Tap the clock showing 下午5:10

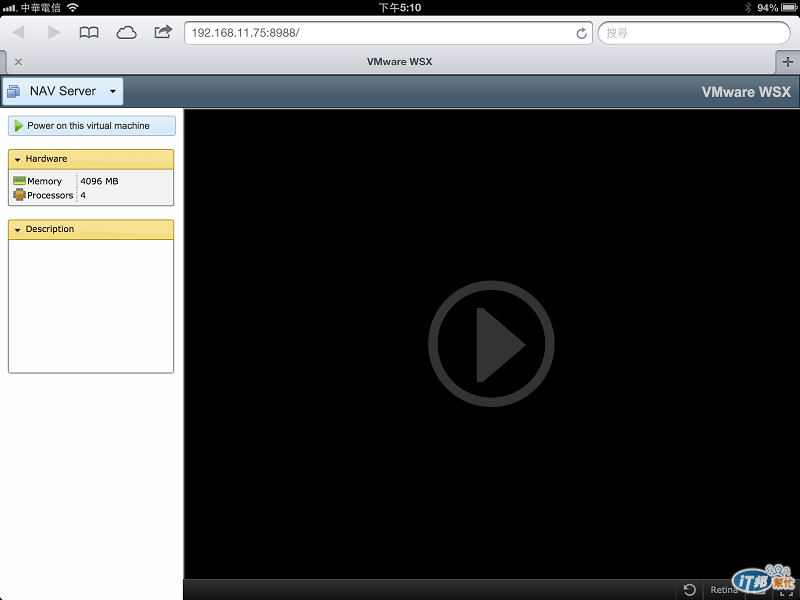pos(399,8)
